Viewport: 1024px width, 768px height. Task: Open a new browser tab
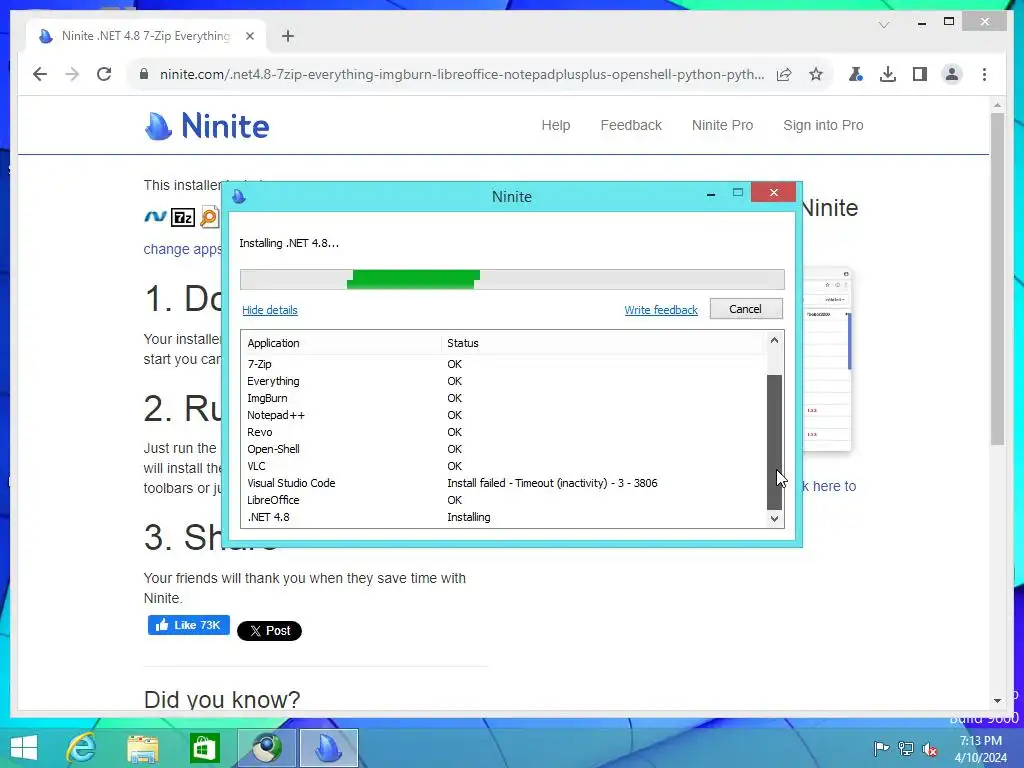tap(288, 36)
